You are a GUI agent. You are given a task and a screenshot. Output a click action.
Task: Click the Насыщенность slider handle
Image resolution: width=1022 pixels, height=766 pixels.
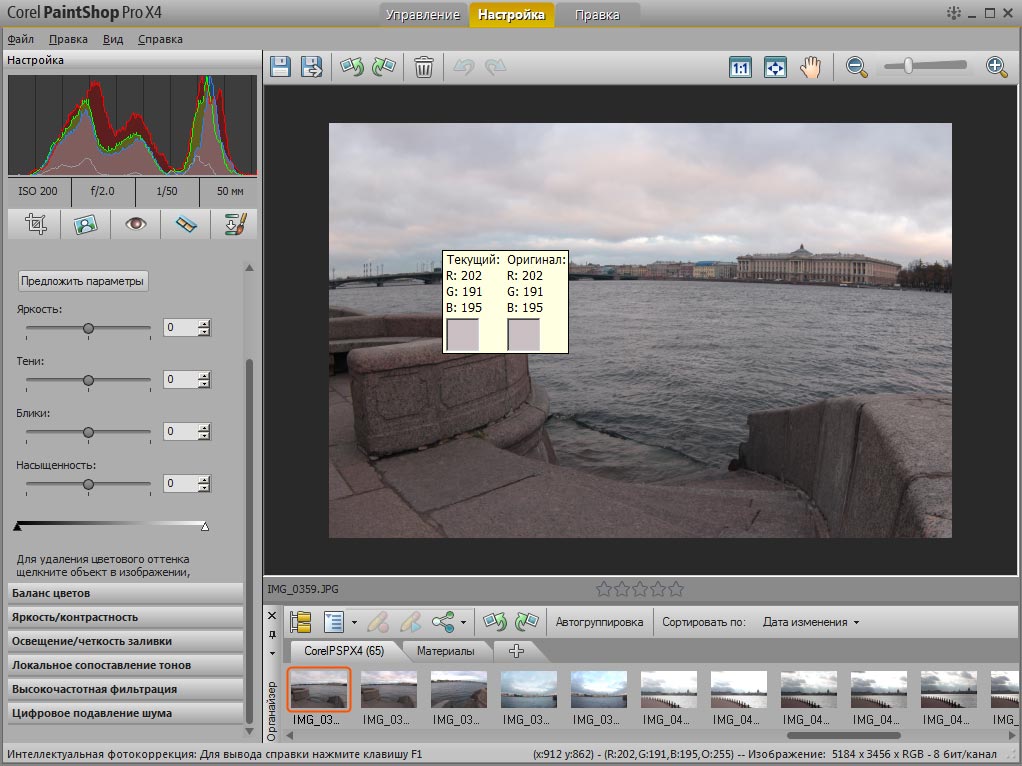click(x=89, y=484)
